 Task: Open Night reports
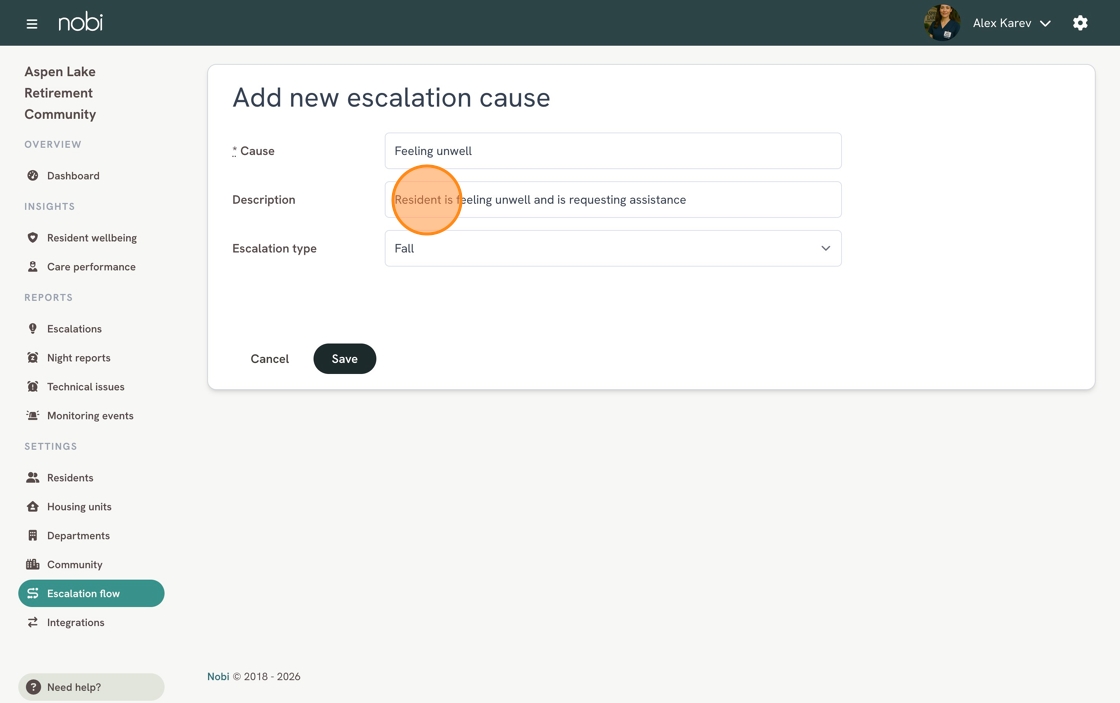(x=79, y=358)
